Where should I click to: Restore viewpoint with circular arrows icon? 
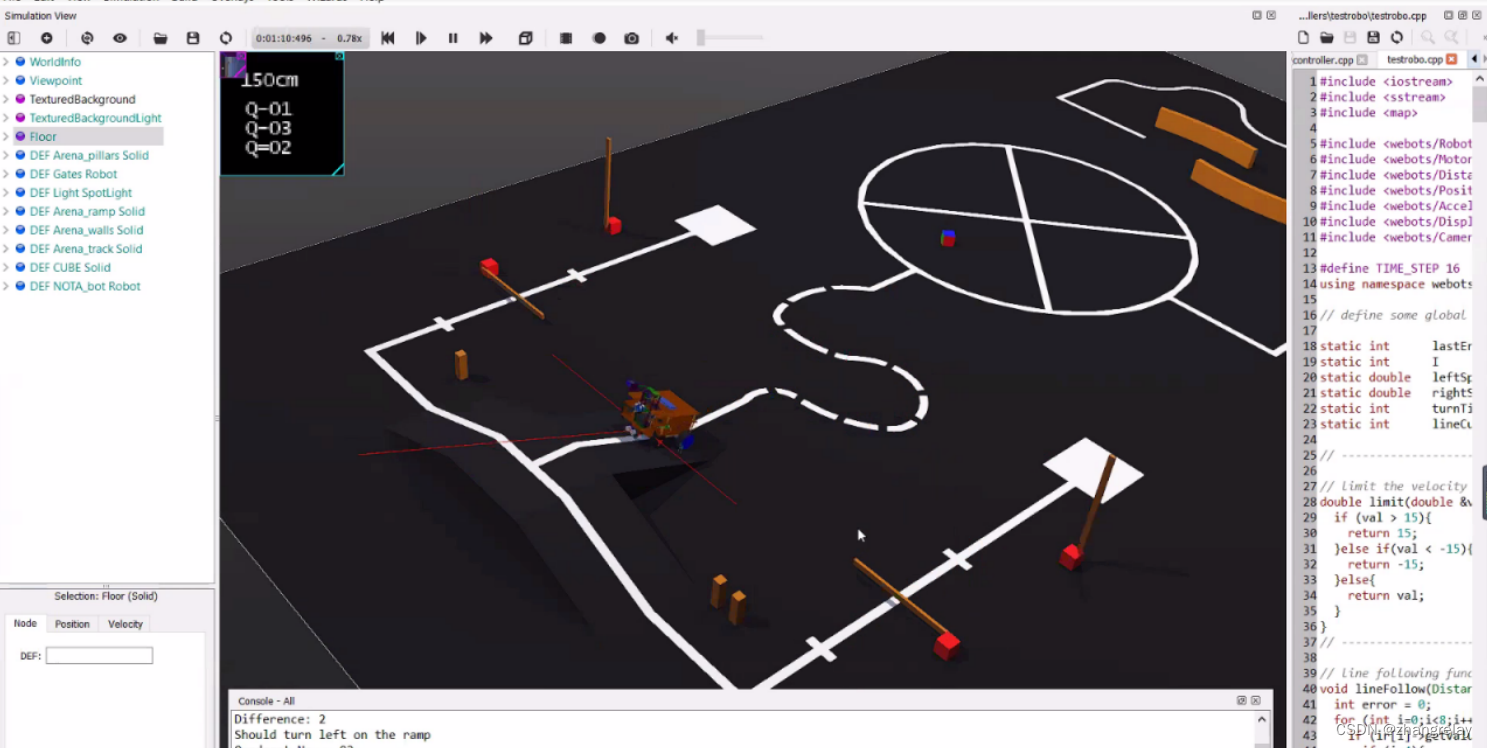(x=87, y=38)
